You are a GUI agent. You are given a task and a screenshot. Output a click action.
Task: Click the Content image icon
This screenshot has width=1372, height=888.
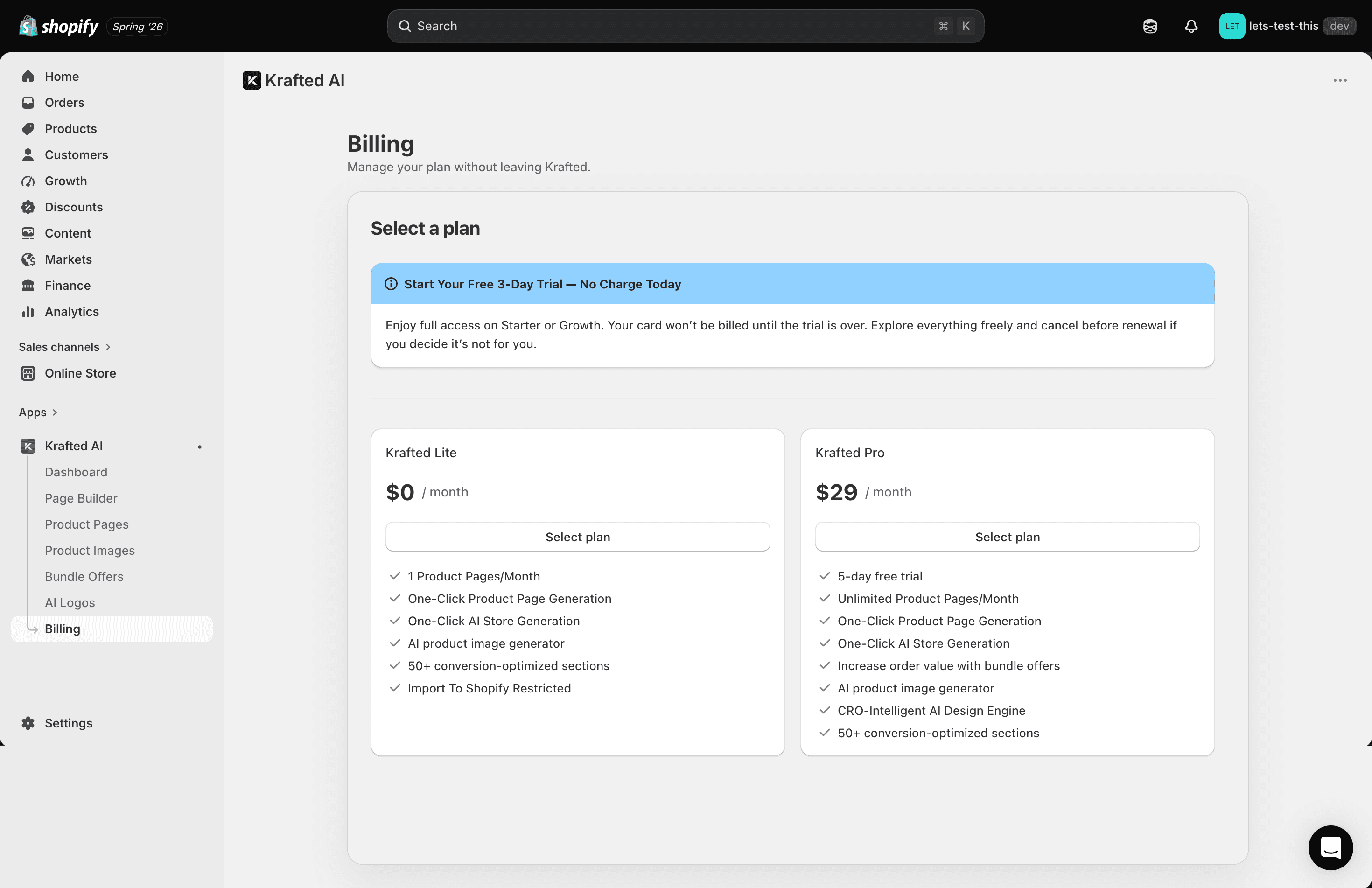click(28, 233)
